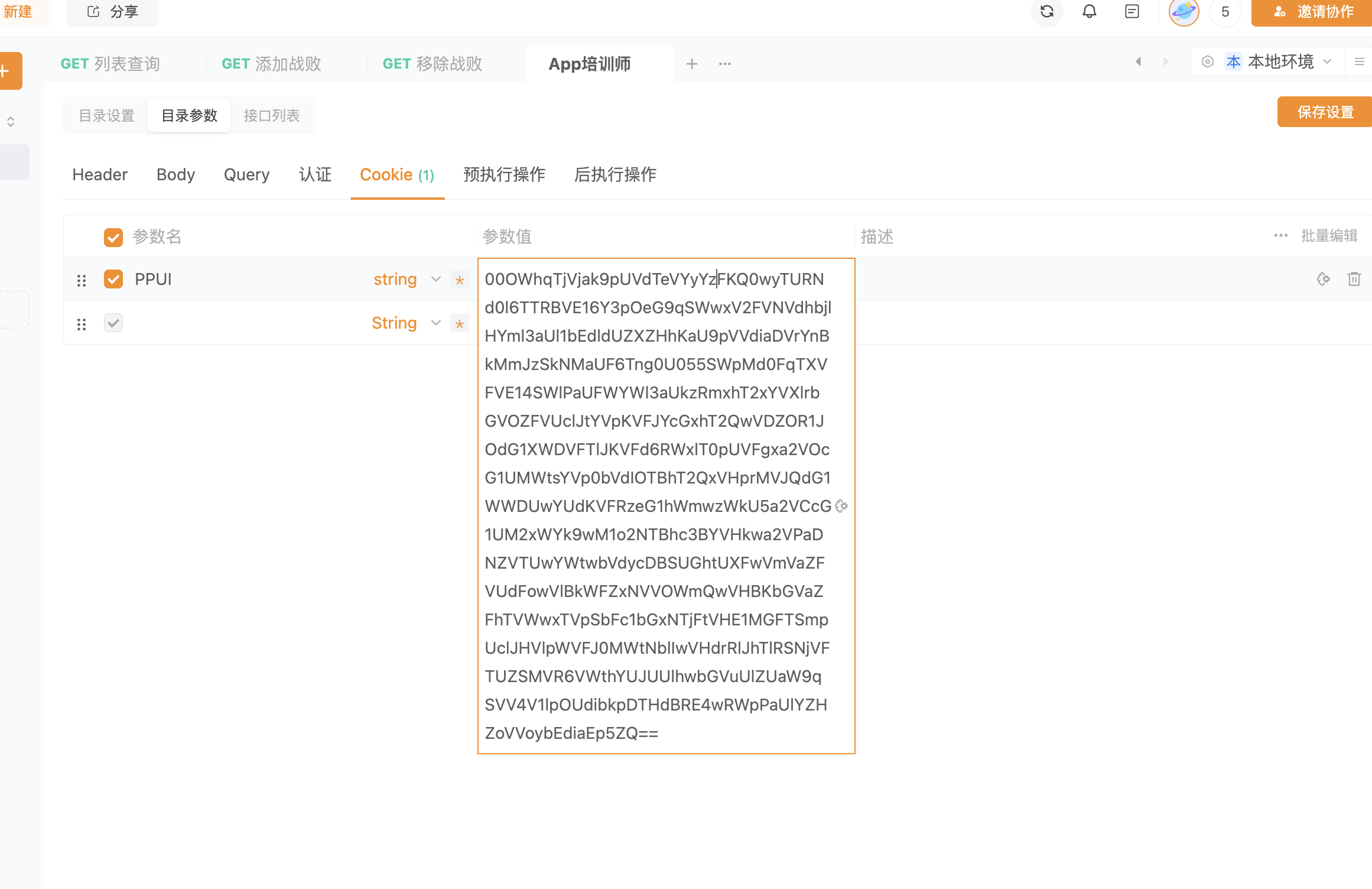
Task: Open the right-side hamburger menu icon
Action: tap(1359, 61)
